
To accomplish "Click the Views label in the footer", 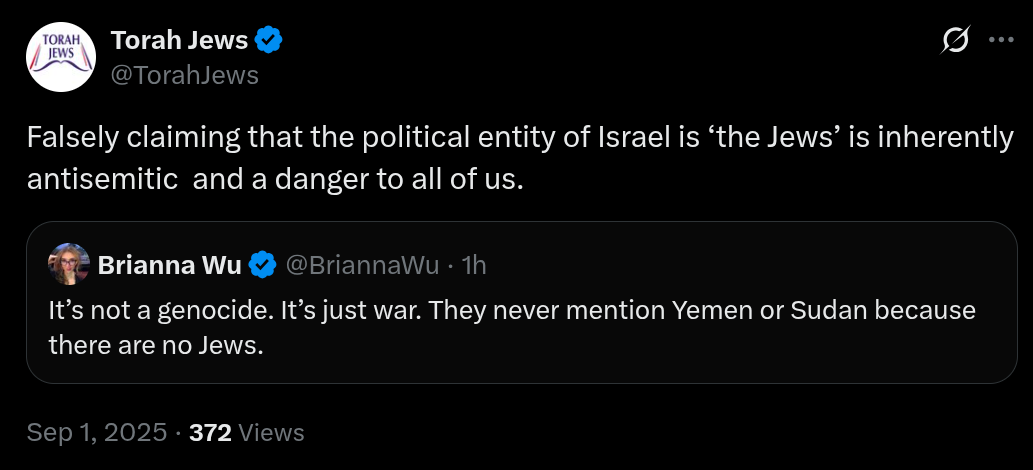I will [x=272, y=432].
